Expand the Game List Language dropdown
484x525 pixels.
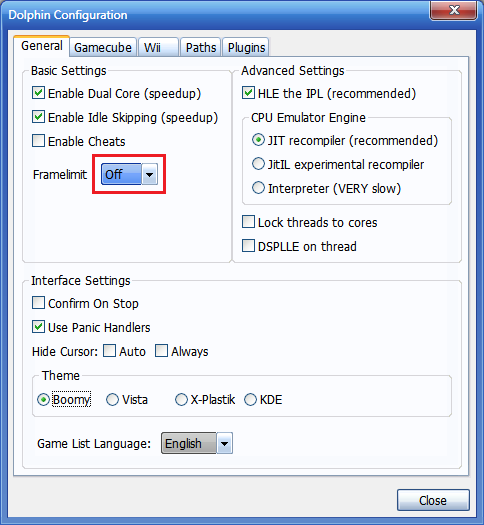tap(225, 443)
